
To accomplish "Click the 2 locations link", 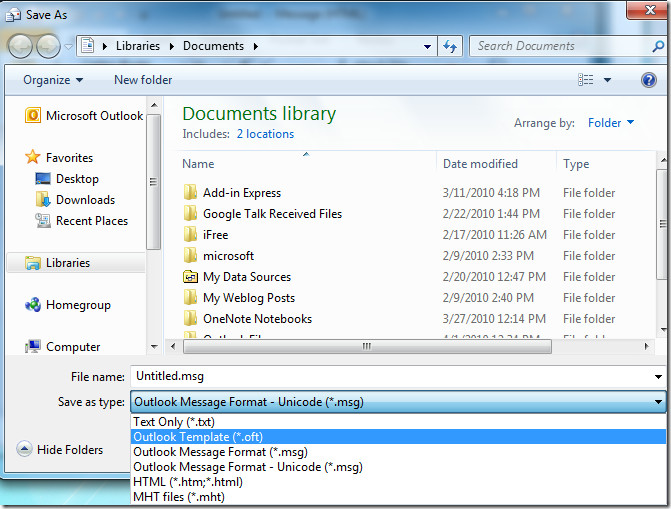I will (265, 134).
